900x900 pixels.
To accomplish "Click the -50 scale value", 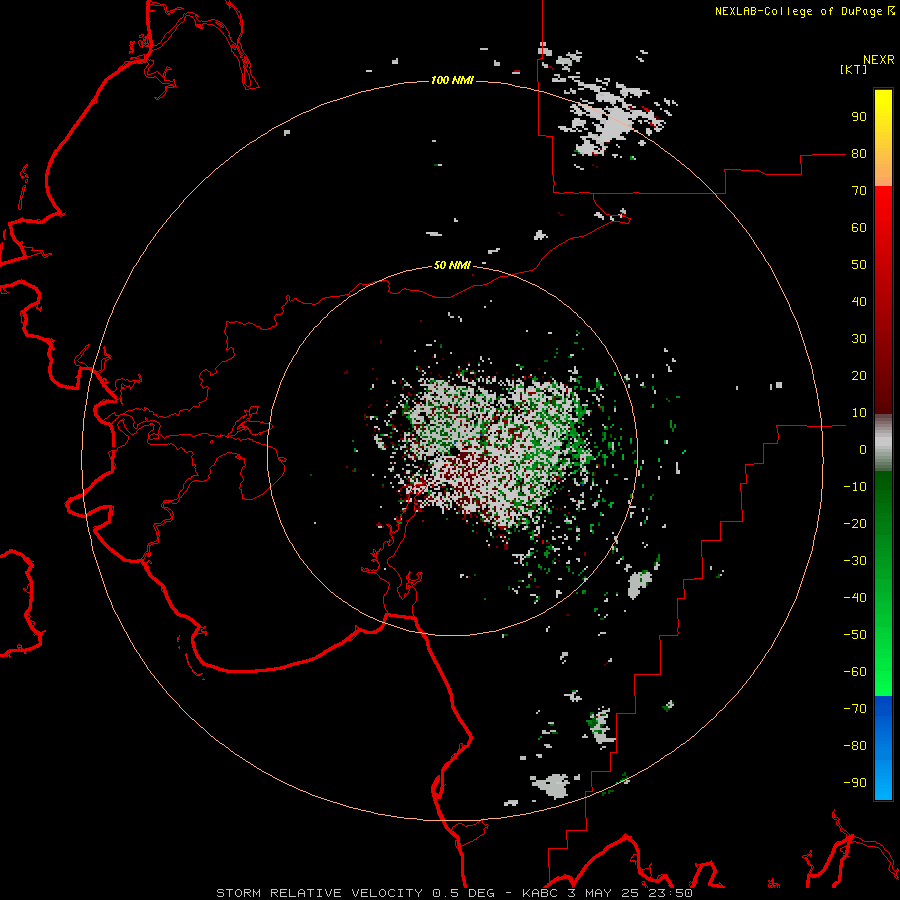I will [855, 635].
